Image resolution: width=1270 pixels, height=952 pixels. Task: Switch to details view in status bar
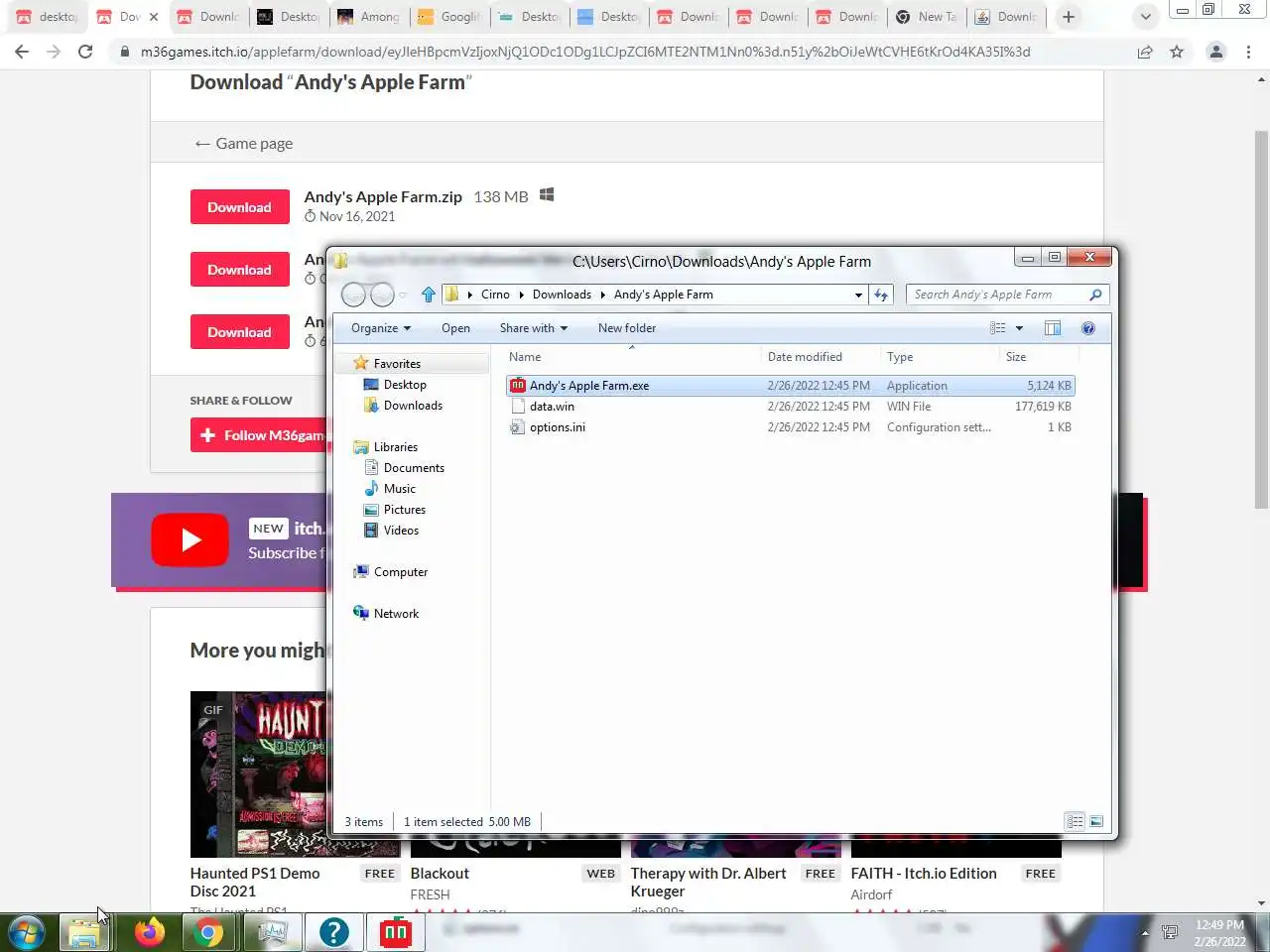(1075, 821)
